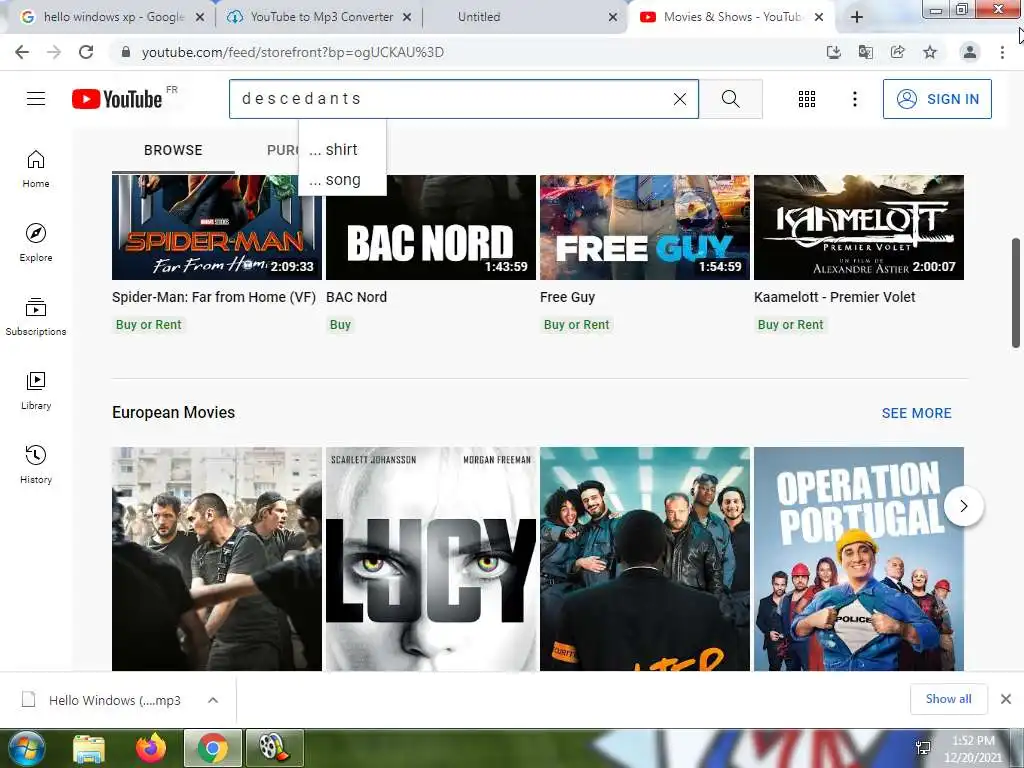Screen dimensions: 1024x768
Task: Click the translate page icon
Action: coord(865,52)
